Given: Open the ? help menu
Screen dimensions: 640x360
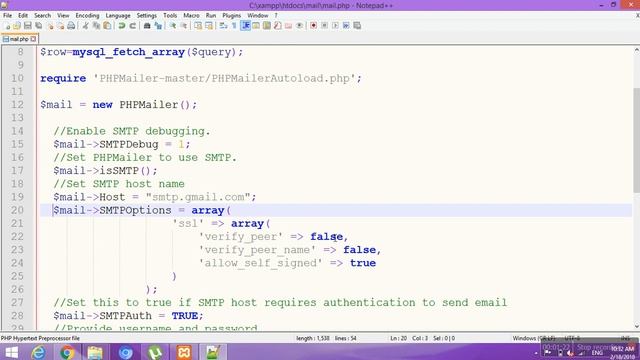Looking at the screenshot, I should pos(276,16).
